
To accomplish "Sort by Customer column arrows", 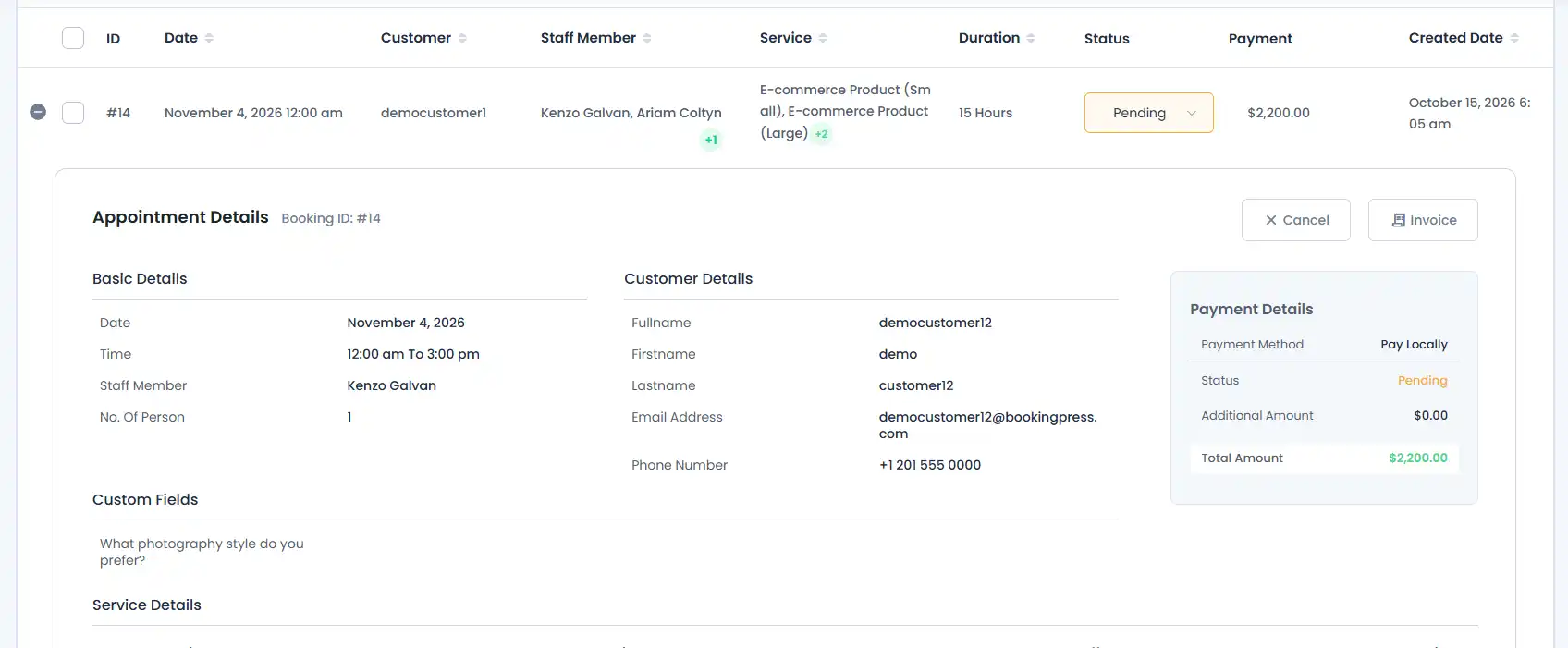I will [x=462, y=38].
